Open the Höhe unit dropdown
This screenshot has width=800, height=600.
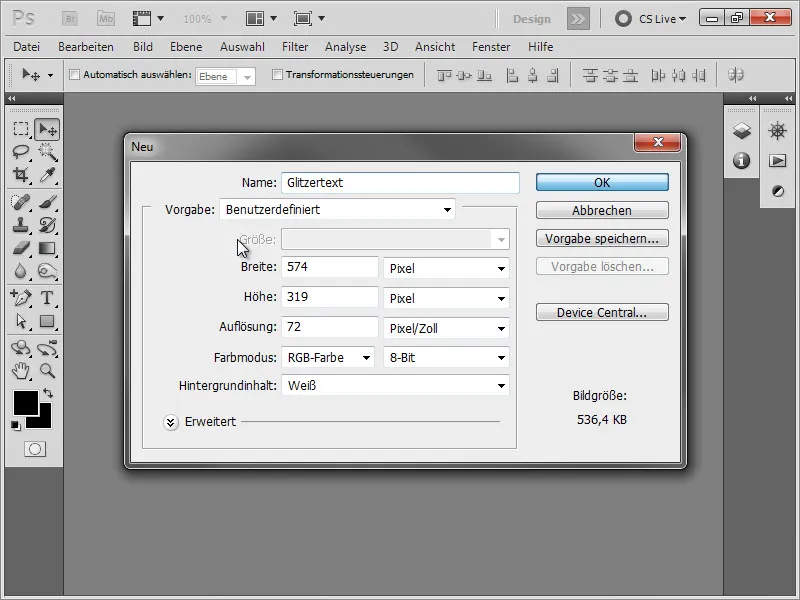(x=446, y=298)
